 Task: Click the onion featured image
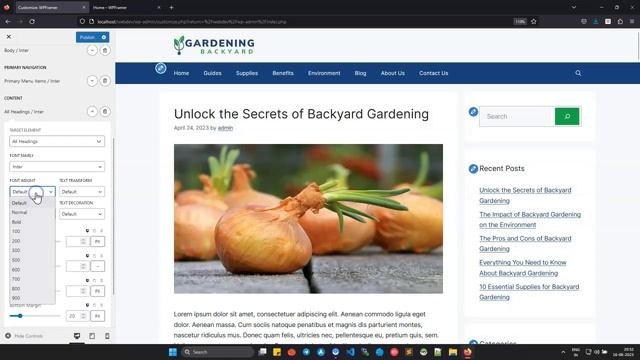point(308,219)
